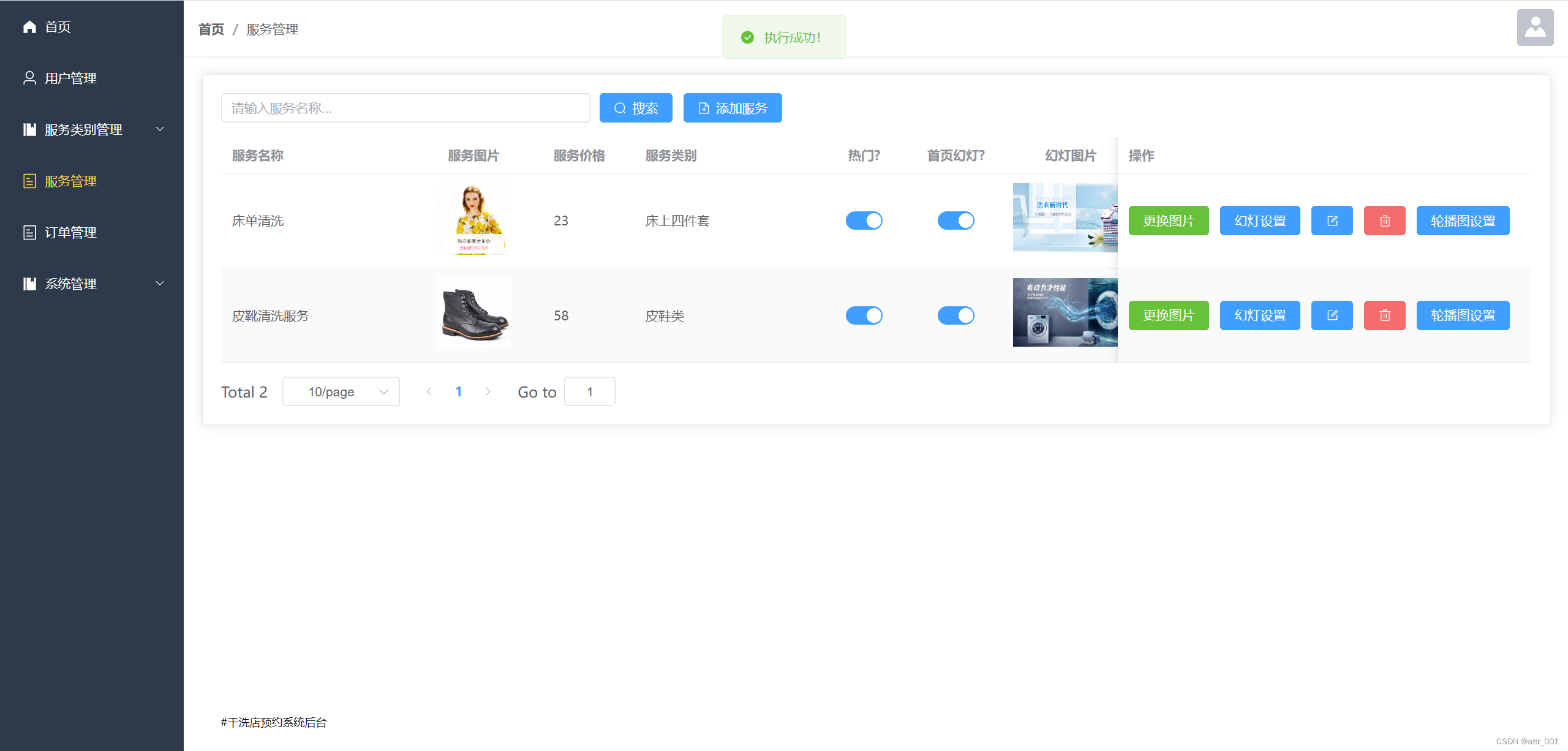Open the 10/page page size dropdown

point(341,391)
